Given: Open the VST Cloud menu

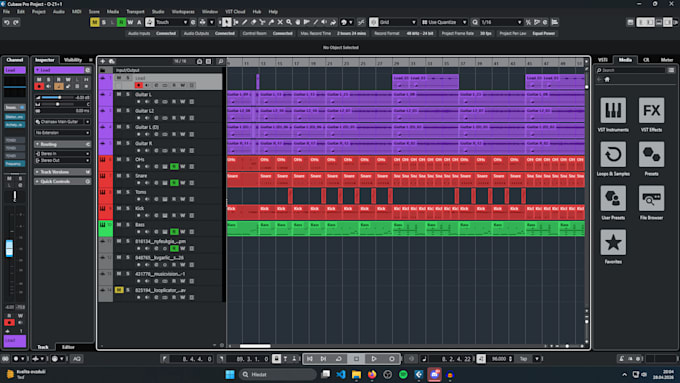Looking at the screenshot, I should (x=235, y=12).
